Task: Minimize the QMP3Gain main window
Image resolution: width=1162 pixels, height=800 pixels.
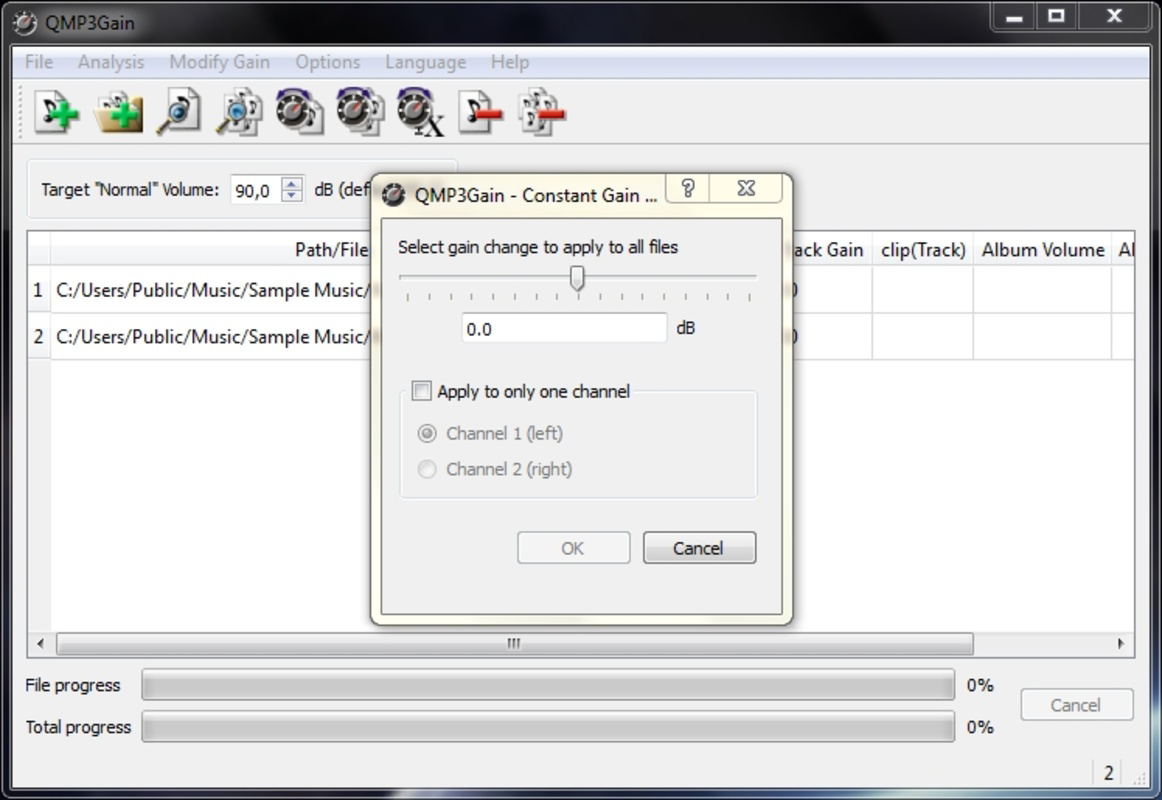Action: pyautogui.click(x=1015, y=16)
